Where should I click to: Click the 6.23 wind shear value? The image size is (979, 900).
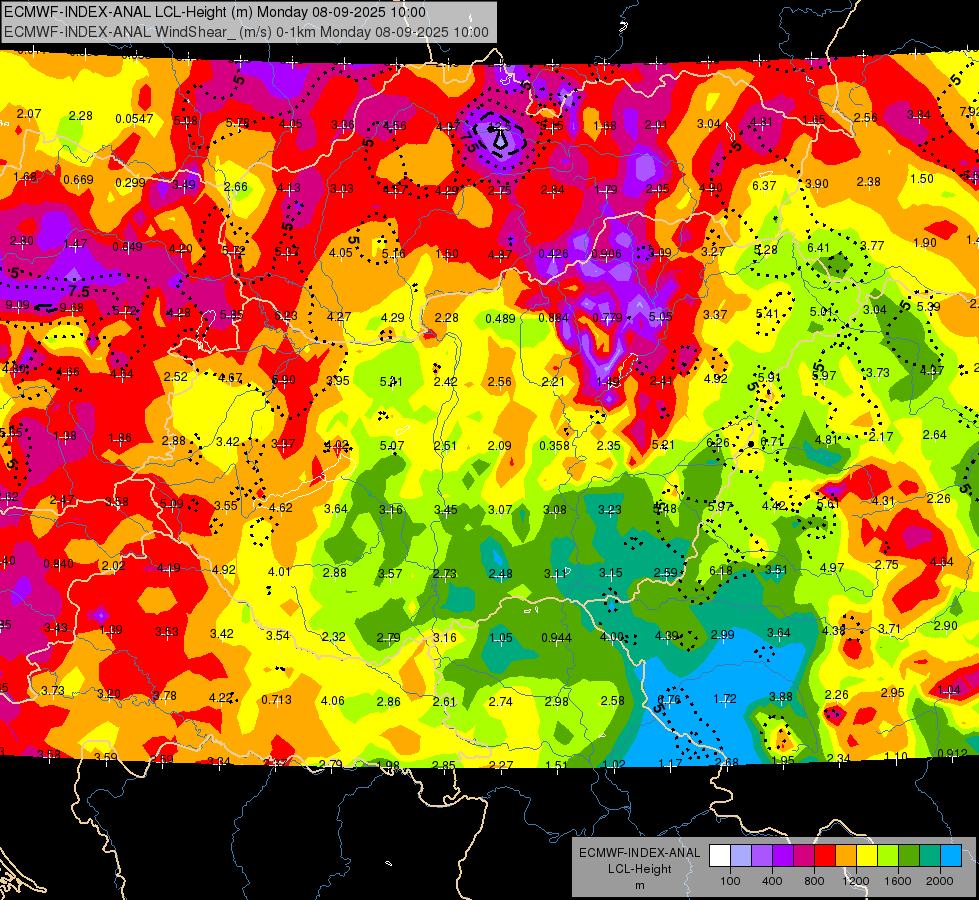pyautogui.click(x=286, y=316)
